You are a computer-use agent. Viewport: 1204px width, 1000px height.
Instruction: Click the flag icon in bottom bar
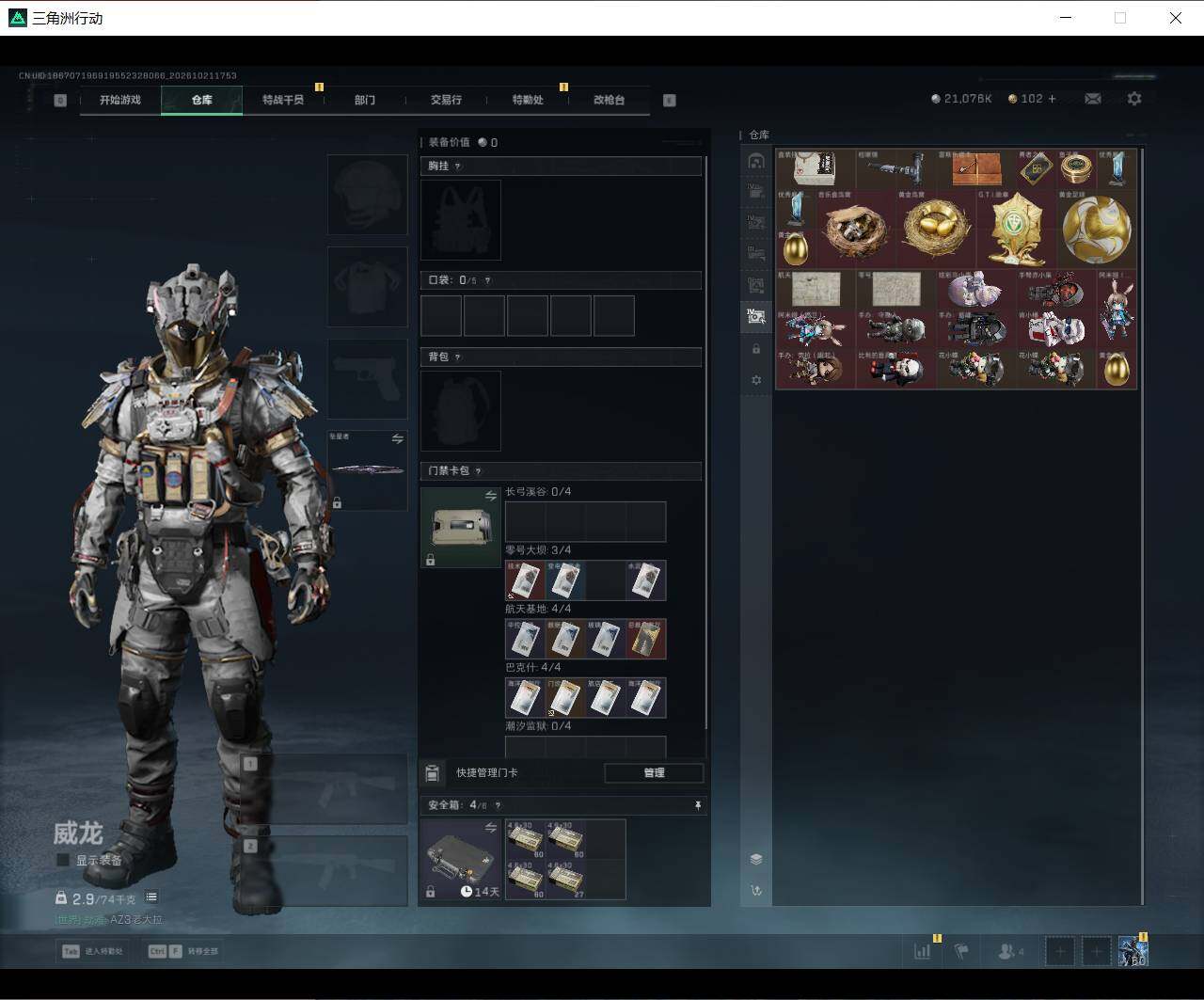coord(961,951)
